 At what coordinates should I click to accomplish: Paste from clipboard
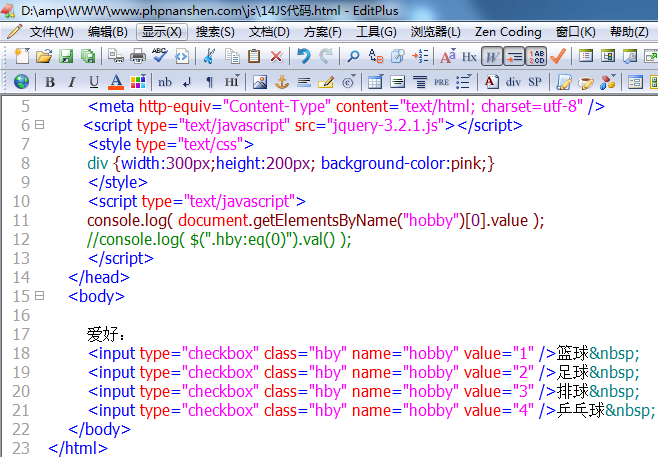254,56
